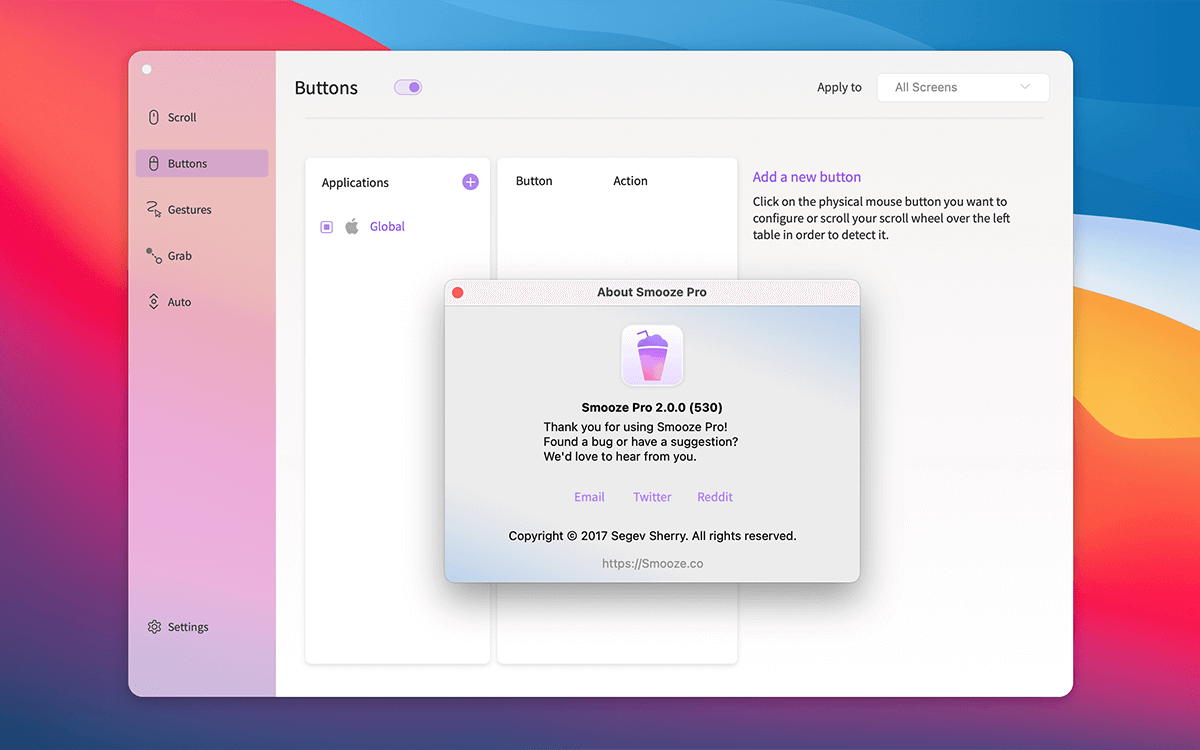
Task: Click the main window's gray traffic light dot
Action: tap(147, 69)
